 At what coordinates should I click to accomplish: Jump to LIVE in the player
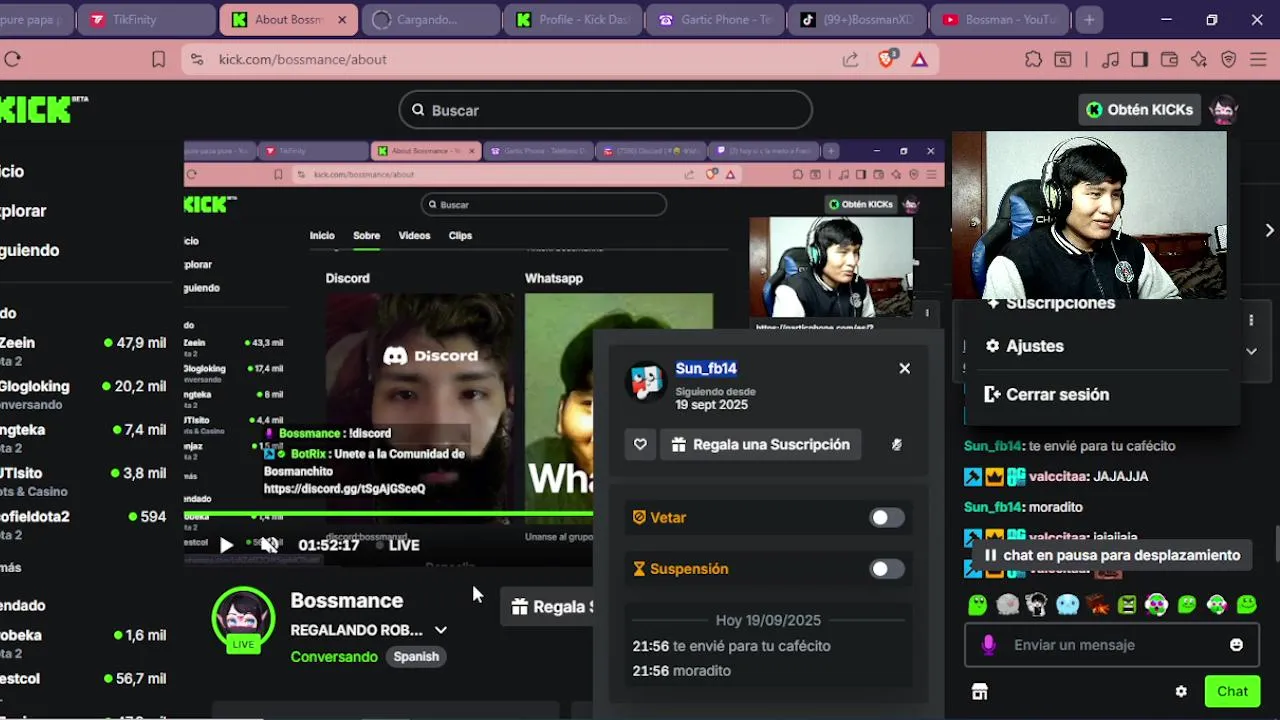point(397,545)
